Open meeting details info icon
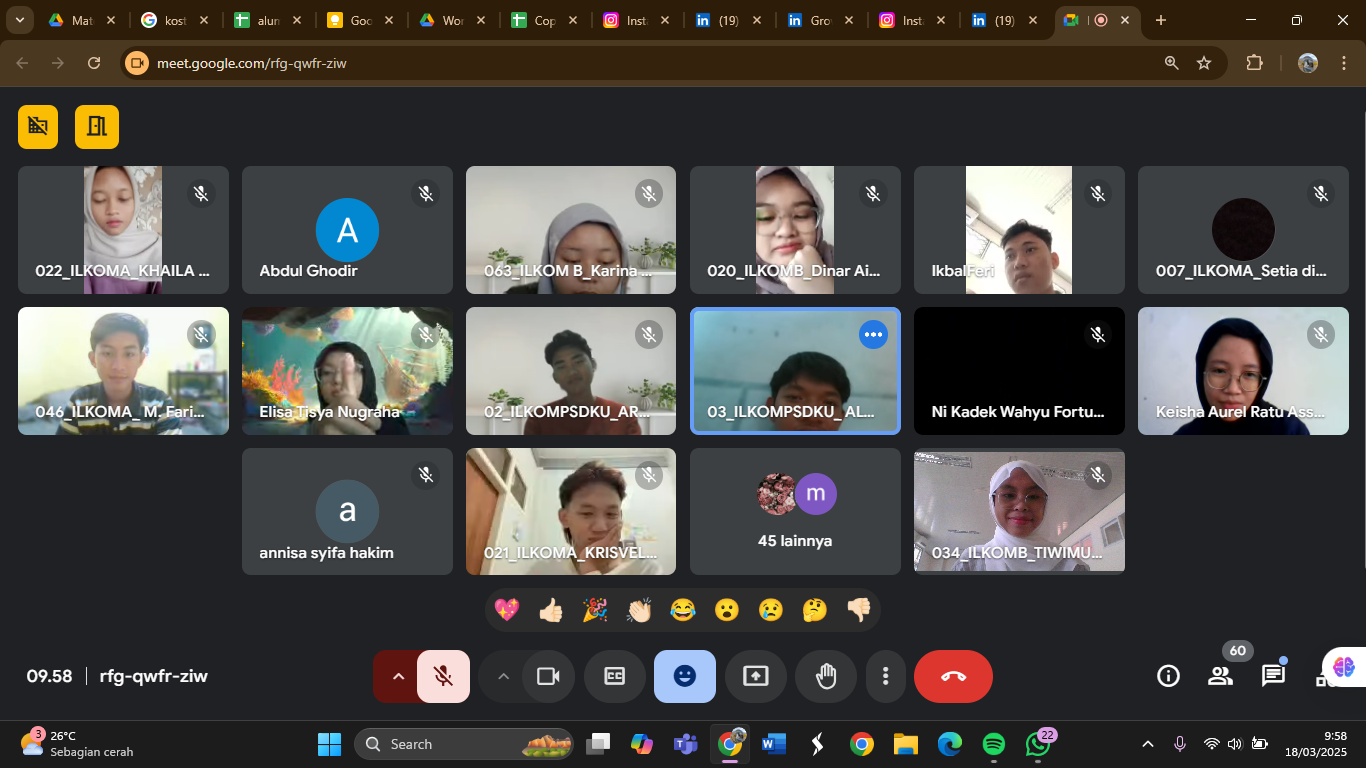This screenshot has height=768, width=1366. pos(1168,676)
